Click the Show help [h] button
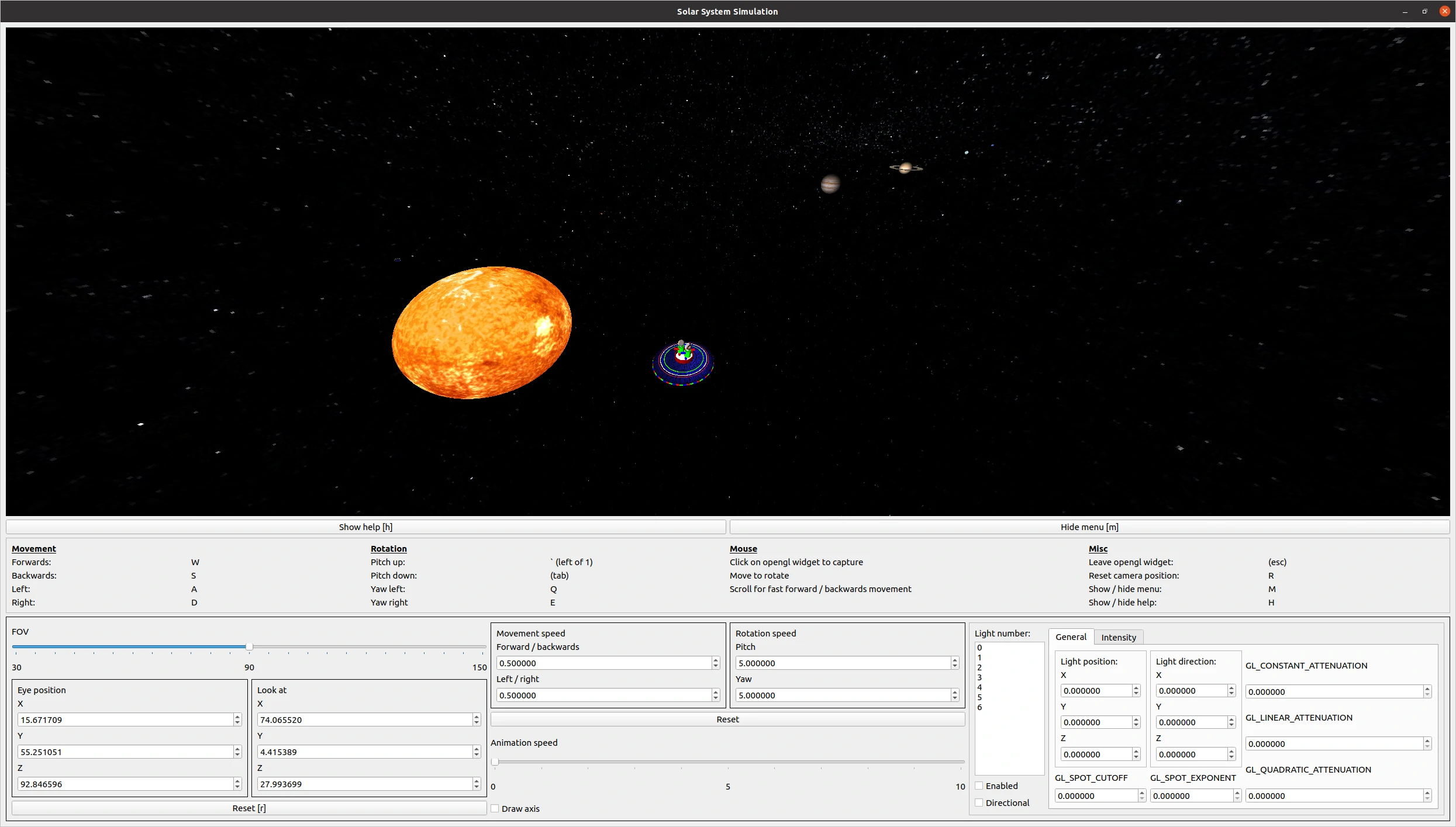 [x=365, y=527]
